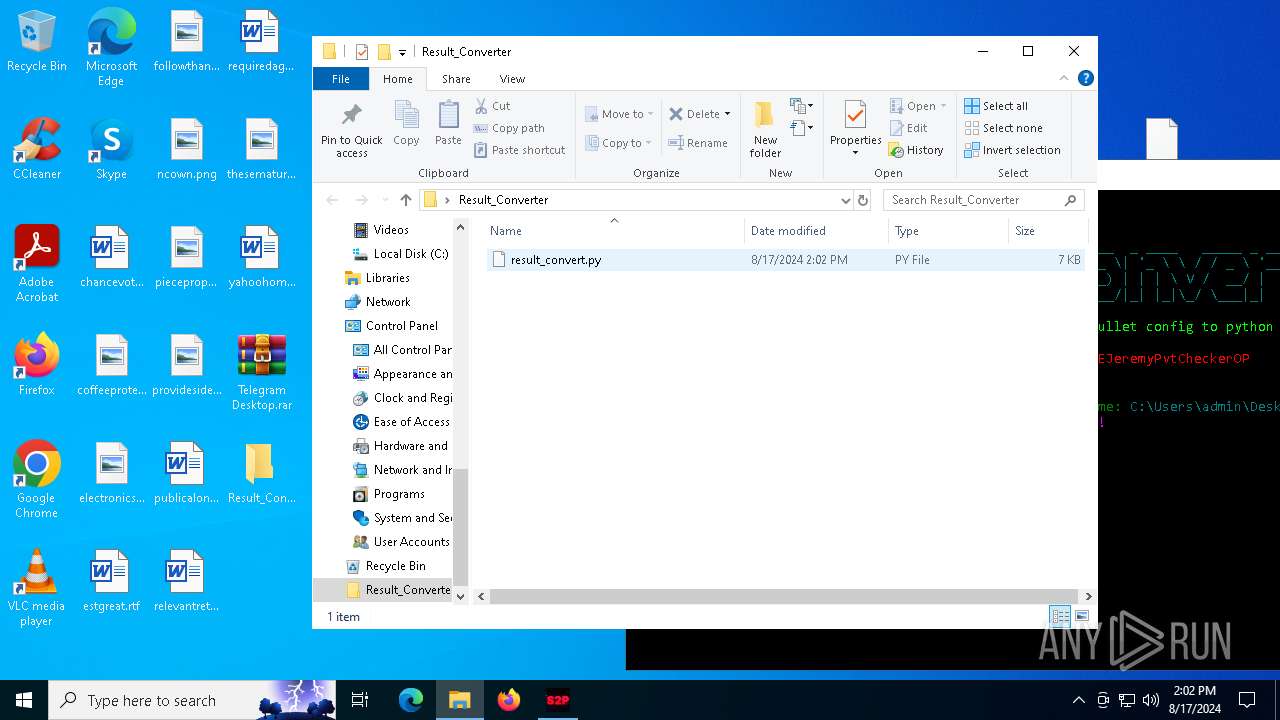Collapse the ribbon with the chevron
This screenshot has height=720, width=1280.
[1064, 78]
